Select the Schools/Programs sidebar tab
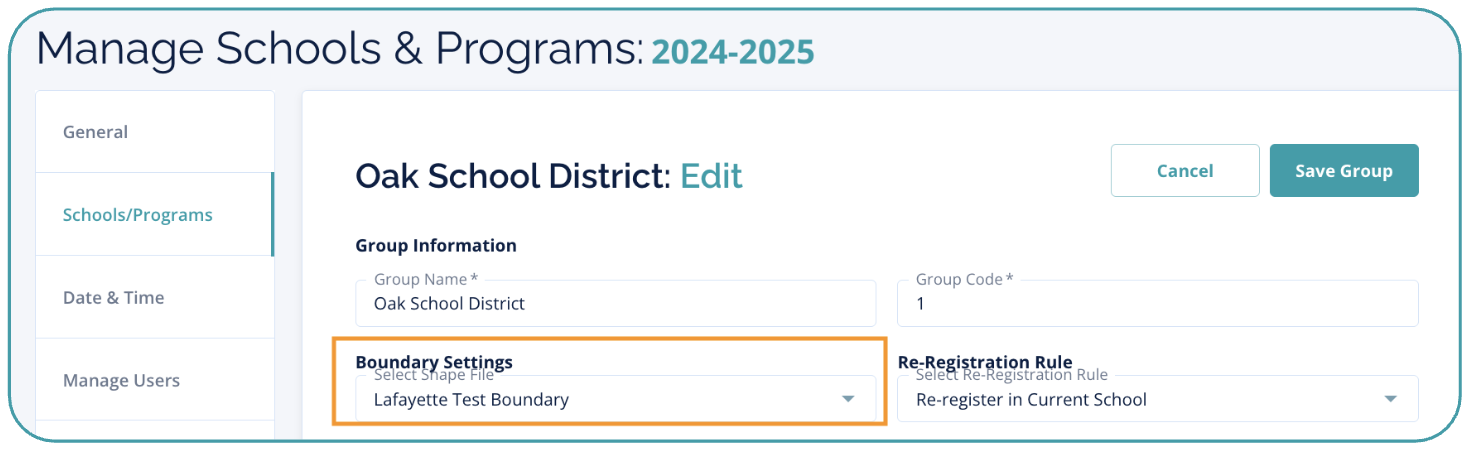This screenshot has height=456, width=1466. [138, 215]
